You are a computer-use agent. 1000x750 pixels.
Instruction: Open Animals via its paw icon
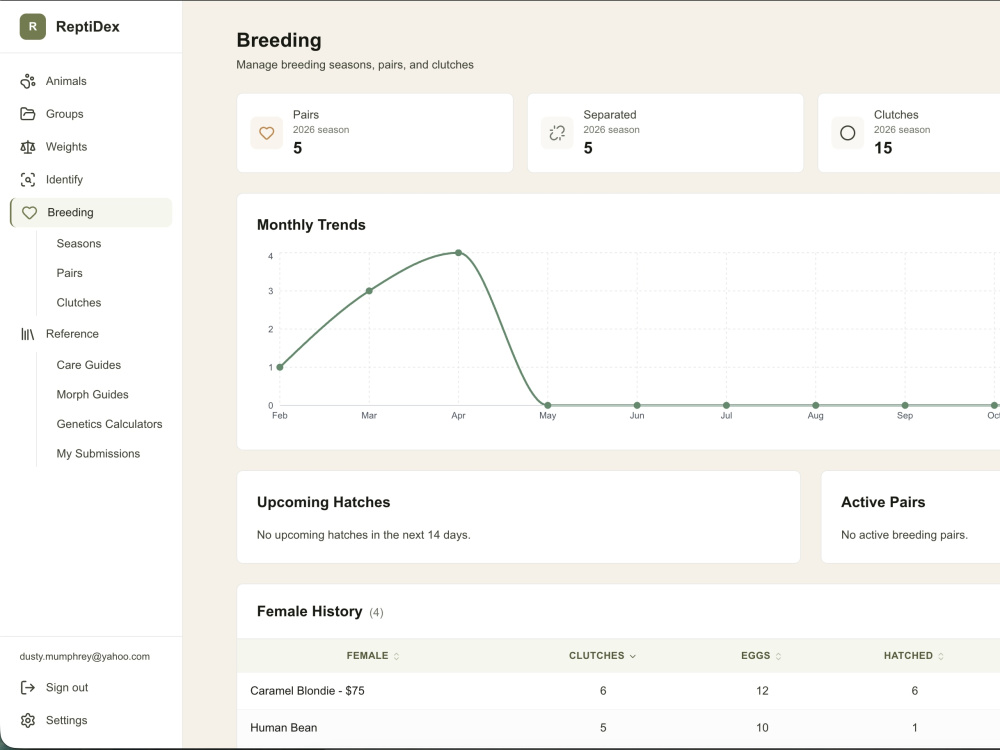tap(27, 81)
